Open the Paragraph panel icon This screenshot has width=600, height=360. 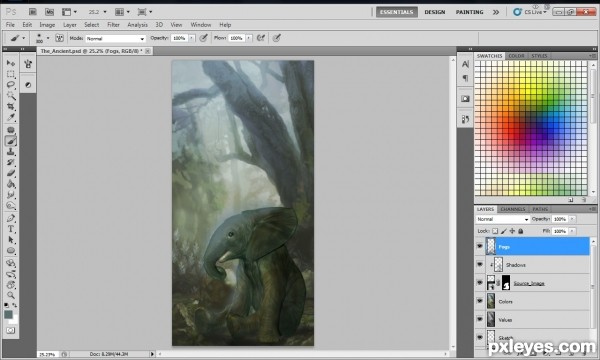tap(465, 78)
